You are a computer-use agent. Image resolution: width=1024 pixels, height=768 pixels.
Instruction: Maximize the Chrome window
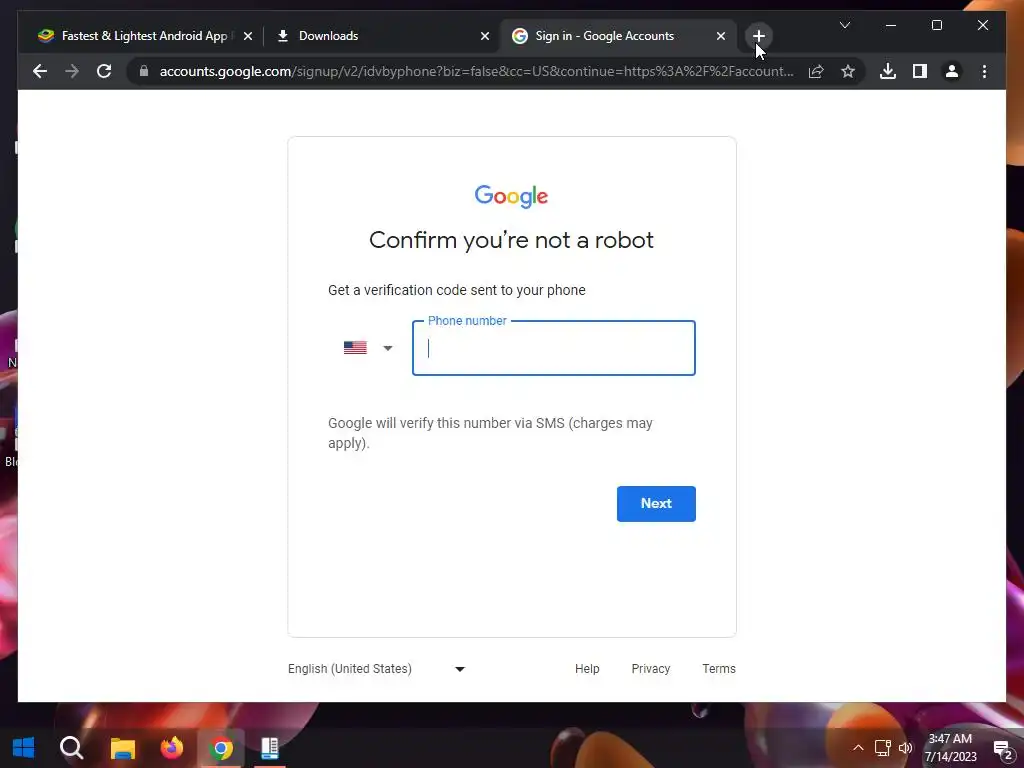click(936, 25)
